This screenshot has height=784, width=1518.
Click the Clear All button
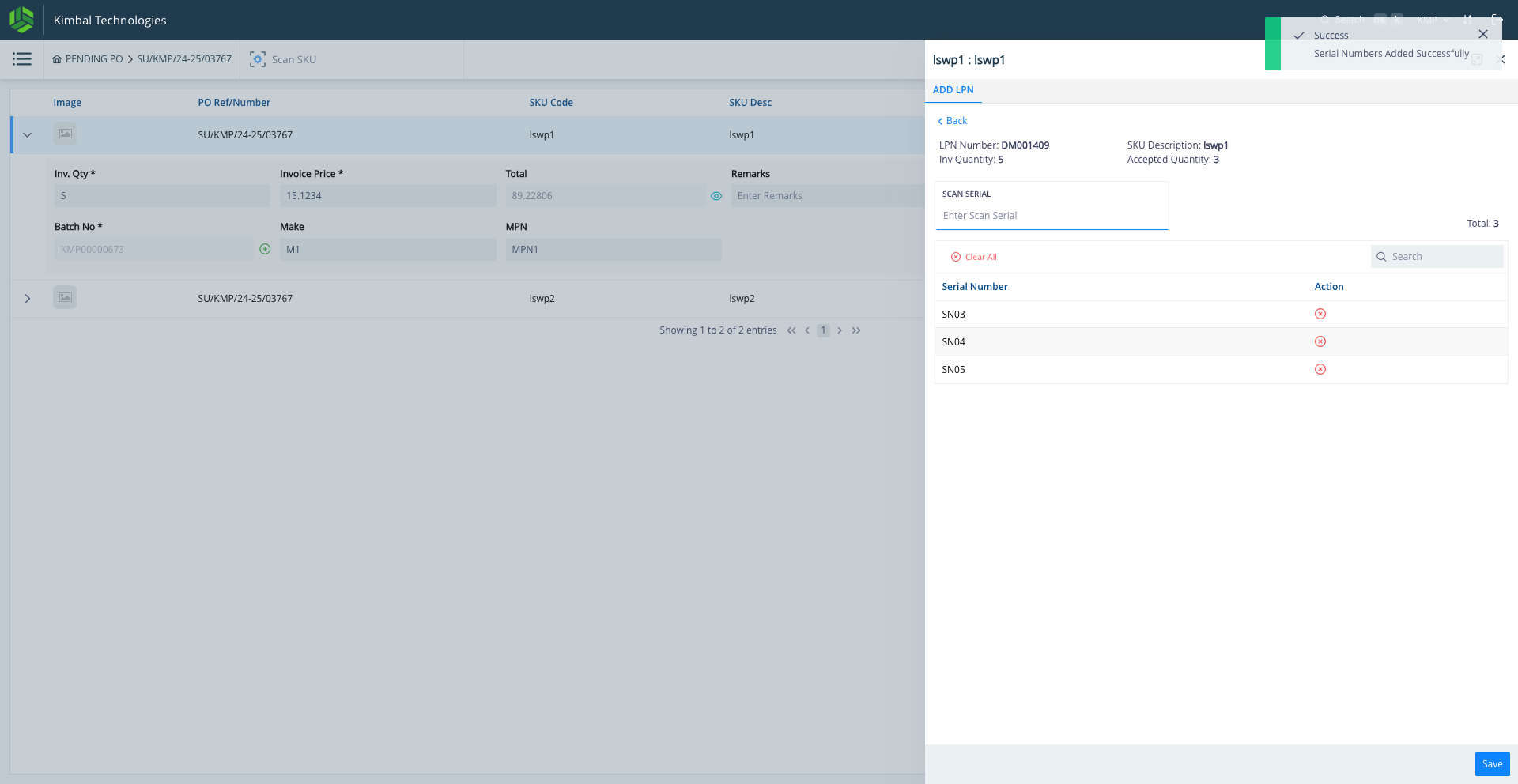(x=974, y=257)
